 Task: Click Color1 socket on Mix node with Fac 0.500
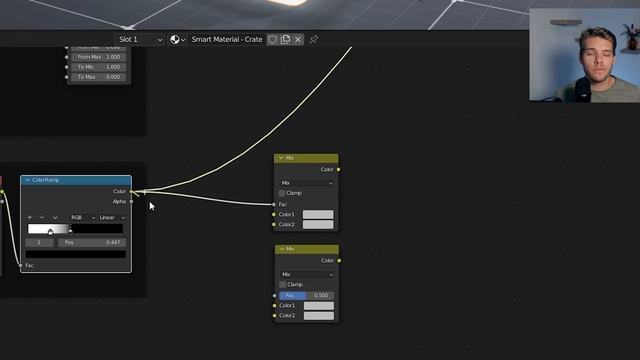pos(274,305)
